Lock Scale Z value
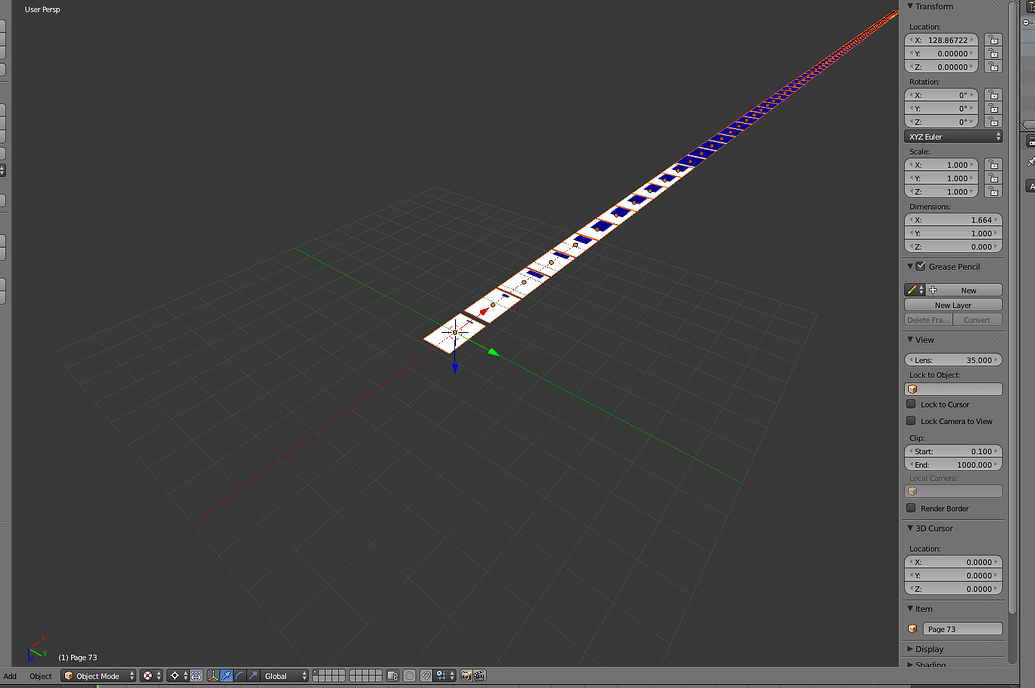1035x688 pixels. tap(993, 191)
